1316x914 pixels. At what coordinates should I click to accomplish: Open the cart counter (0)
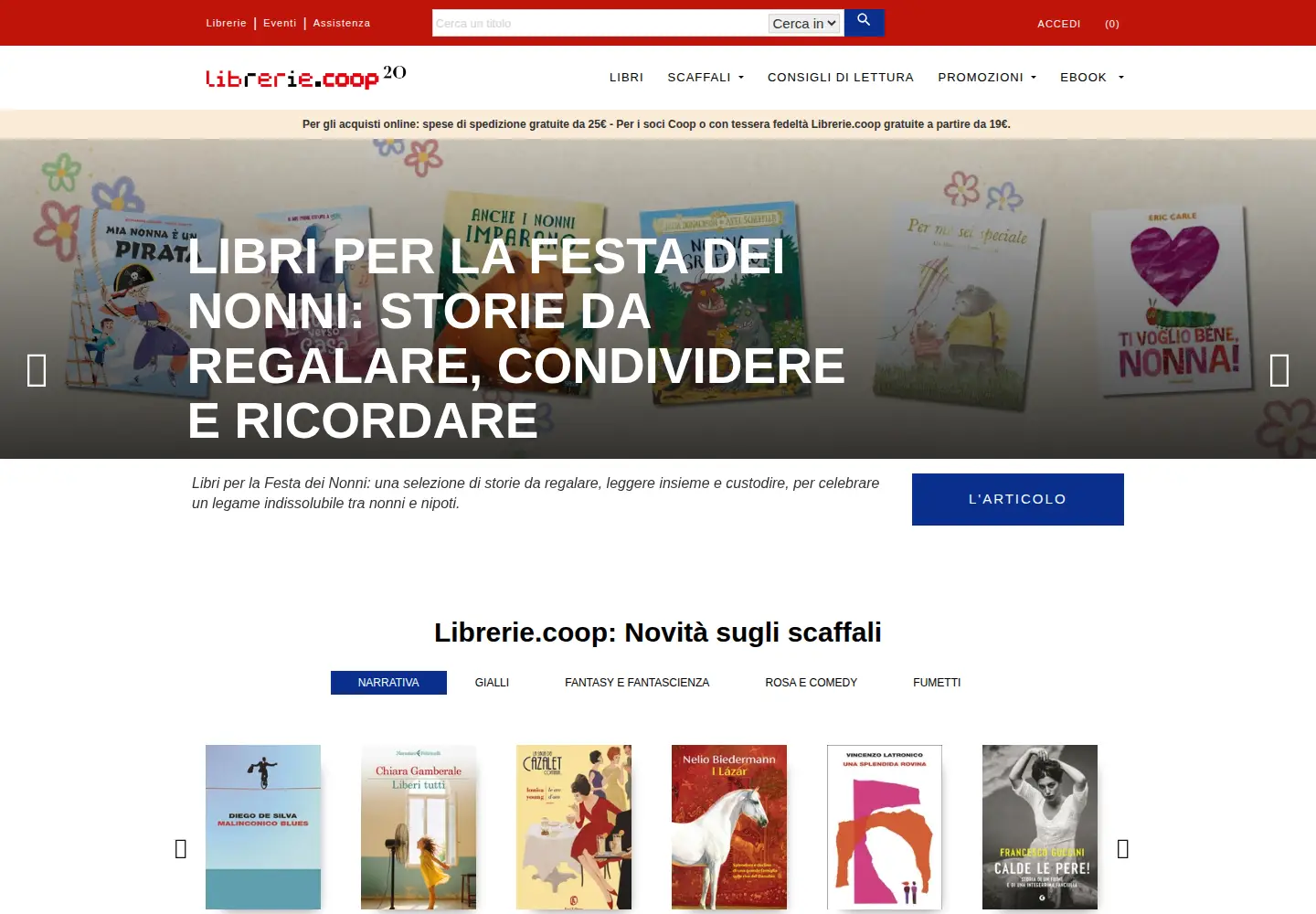click(x=1112, y=24)
